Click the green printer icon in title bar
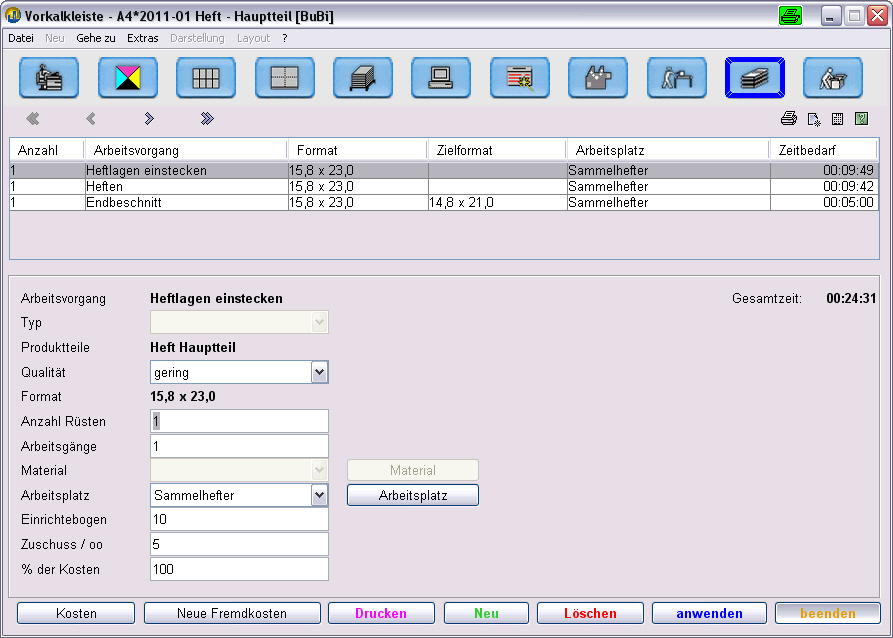Viewport: 893px width, 638px height. [x=790, y=15]
